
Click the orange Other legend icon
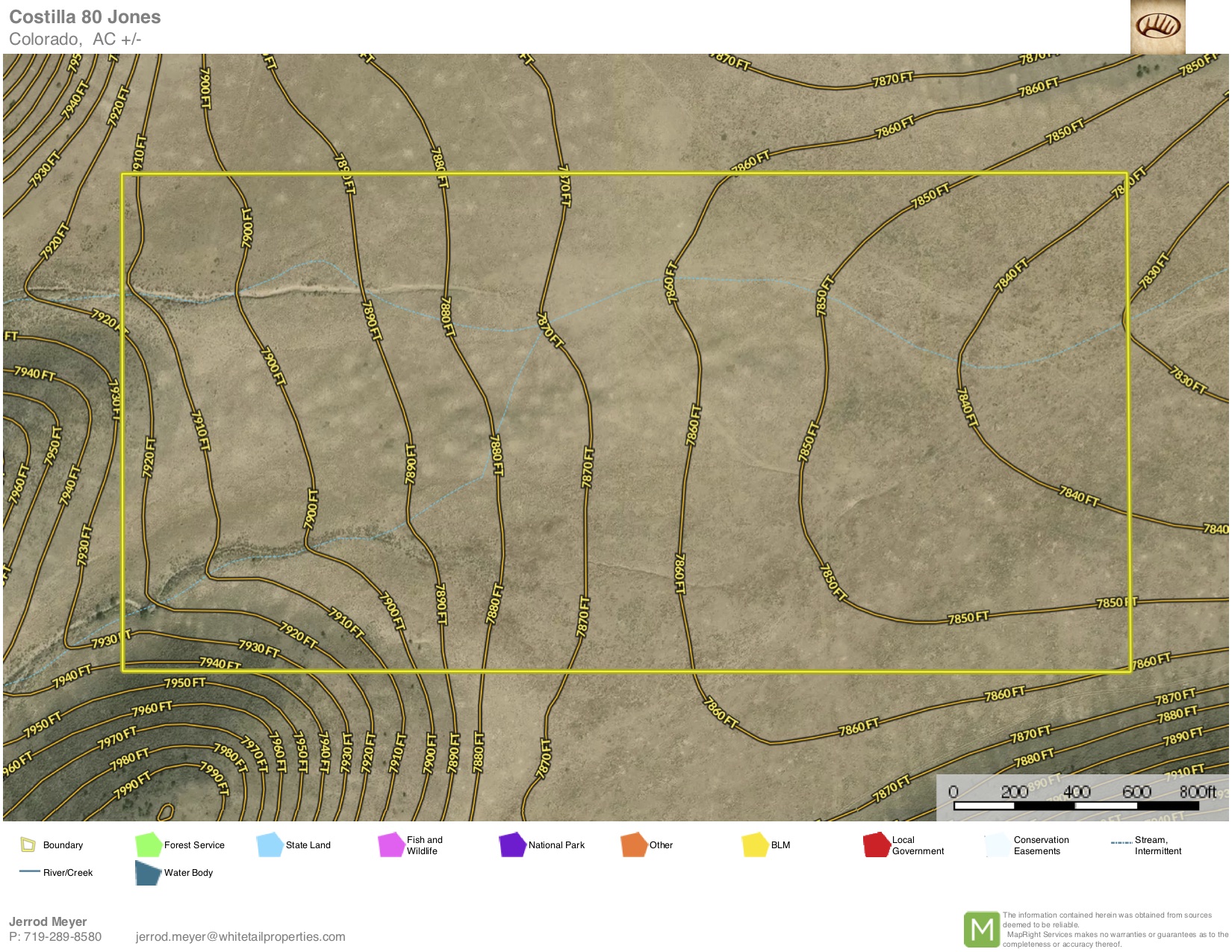pos(634,844)
